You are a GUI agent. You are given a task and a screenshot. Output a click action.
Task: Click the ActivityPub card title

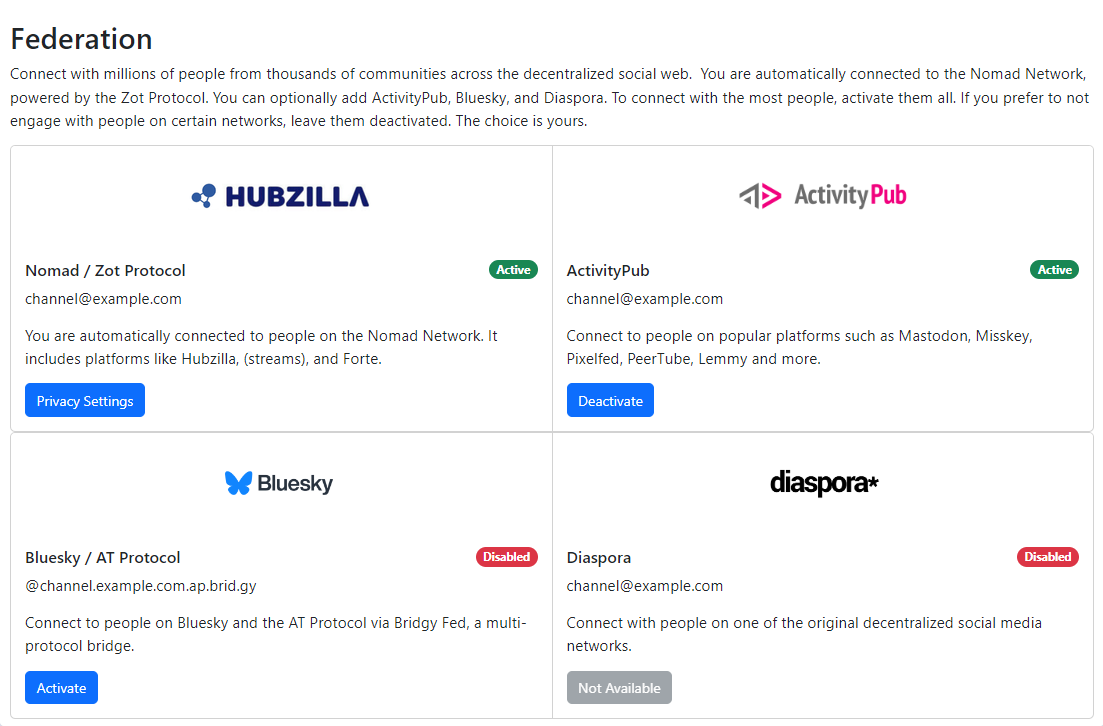608,271
